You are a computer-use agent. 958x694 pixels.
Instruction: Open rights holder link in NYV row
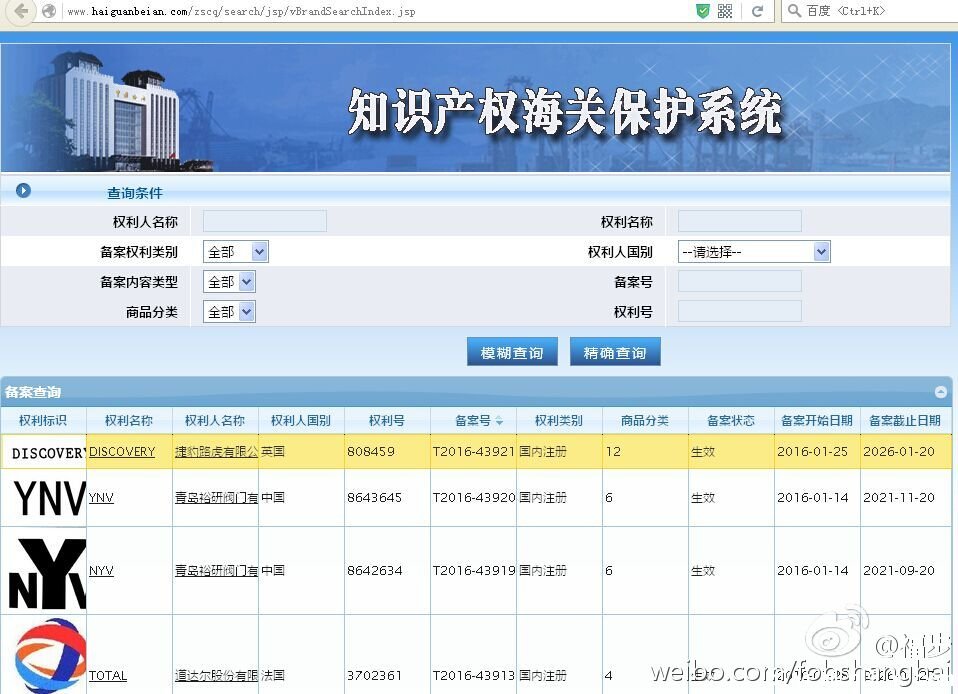click(216, 571)
